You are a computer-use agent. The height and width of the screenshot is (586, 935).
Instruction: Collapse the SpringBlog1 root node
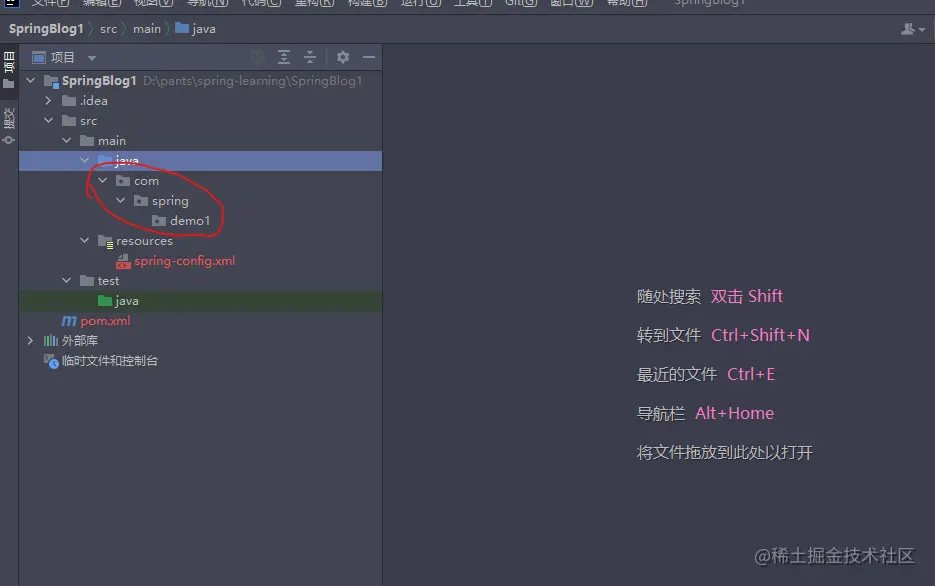tap(30, 80)
